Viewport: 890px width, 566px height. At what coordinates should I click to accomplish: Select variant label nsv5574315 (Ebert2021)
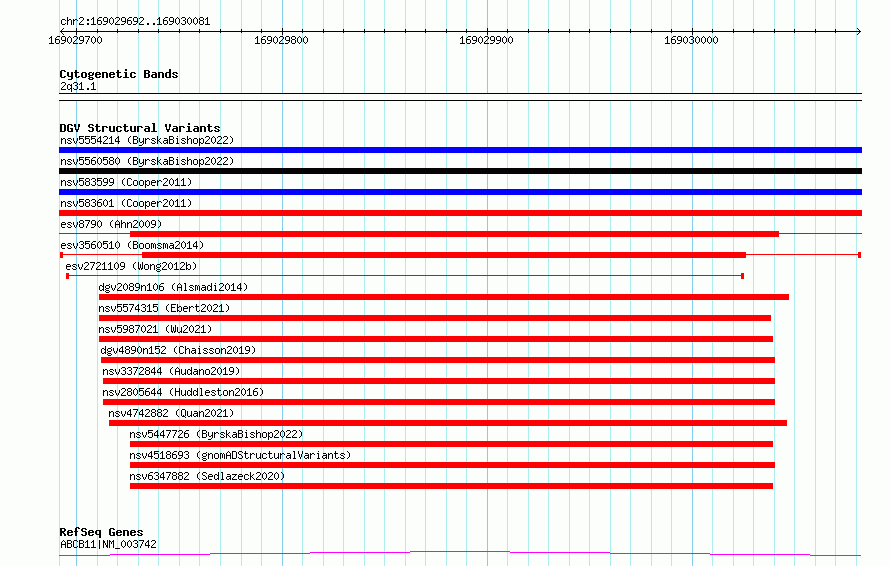click(x=164, y=308)
